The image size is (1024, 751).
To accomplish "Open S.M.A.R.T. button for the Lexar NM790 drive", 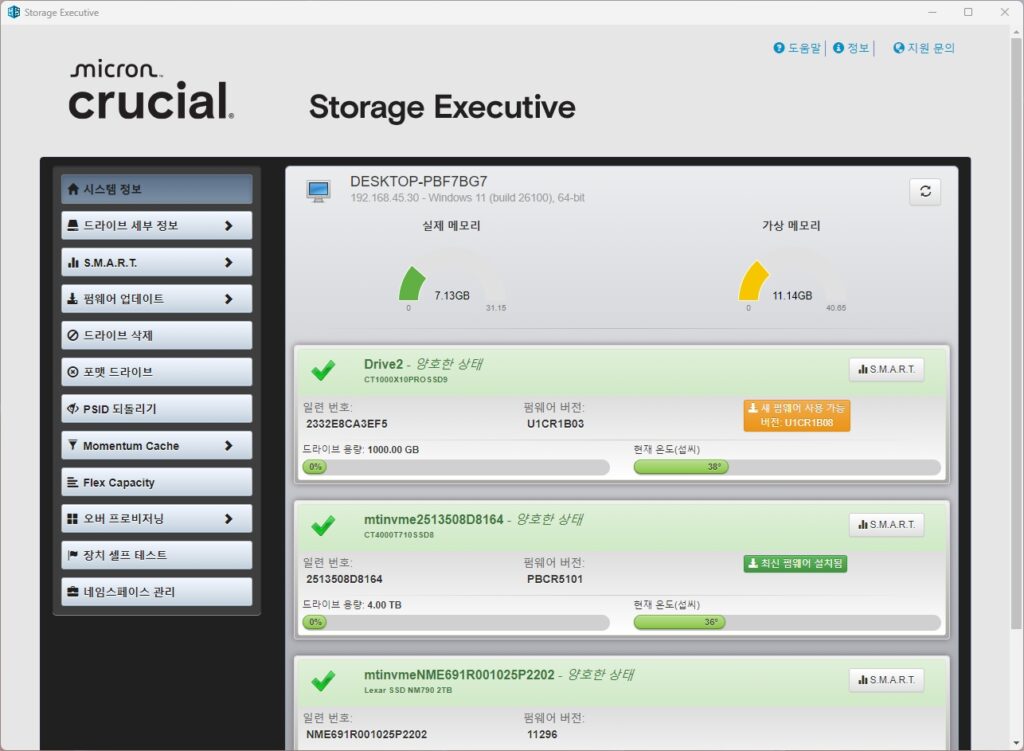I will [886, 680].
